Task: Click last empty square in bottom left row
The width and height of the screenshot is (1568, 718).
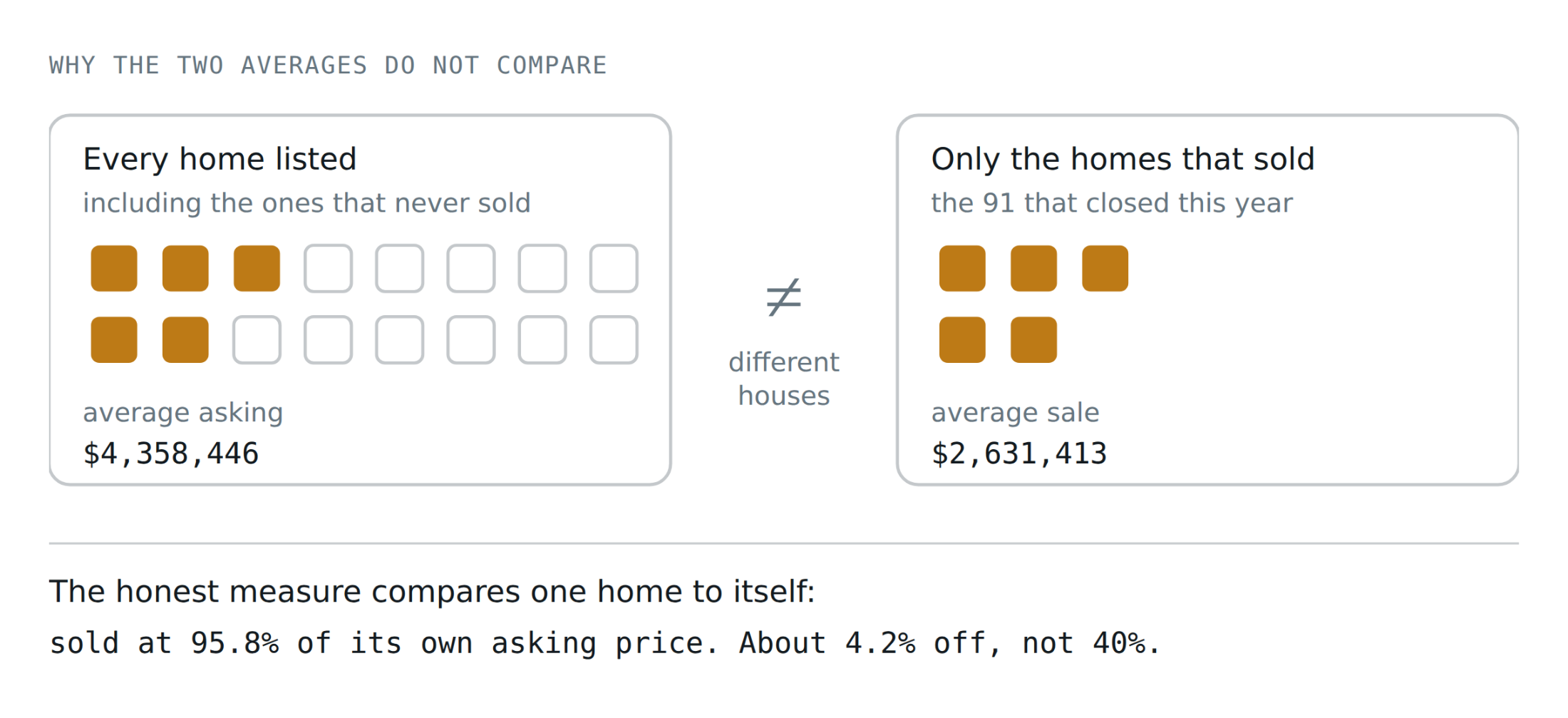Action: point(614,340)
